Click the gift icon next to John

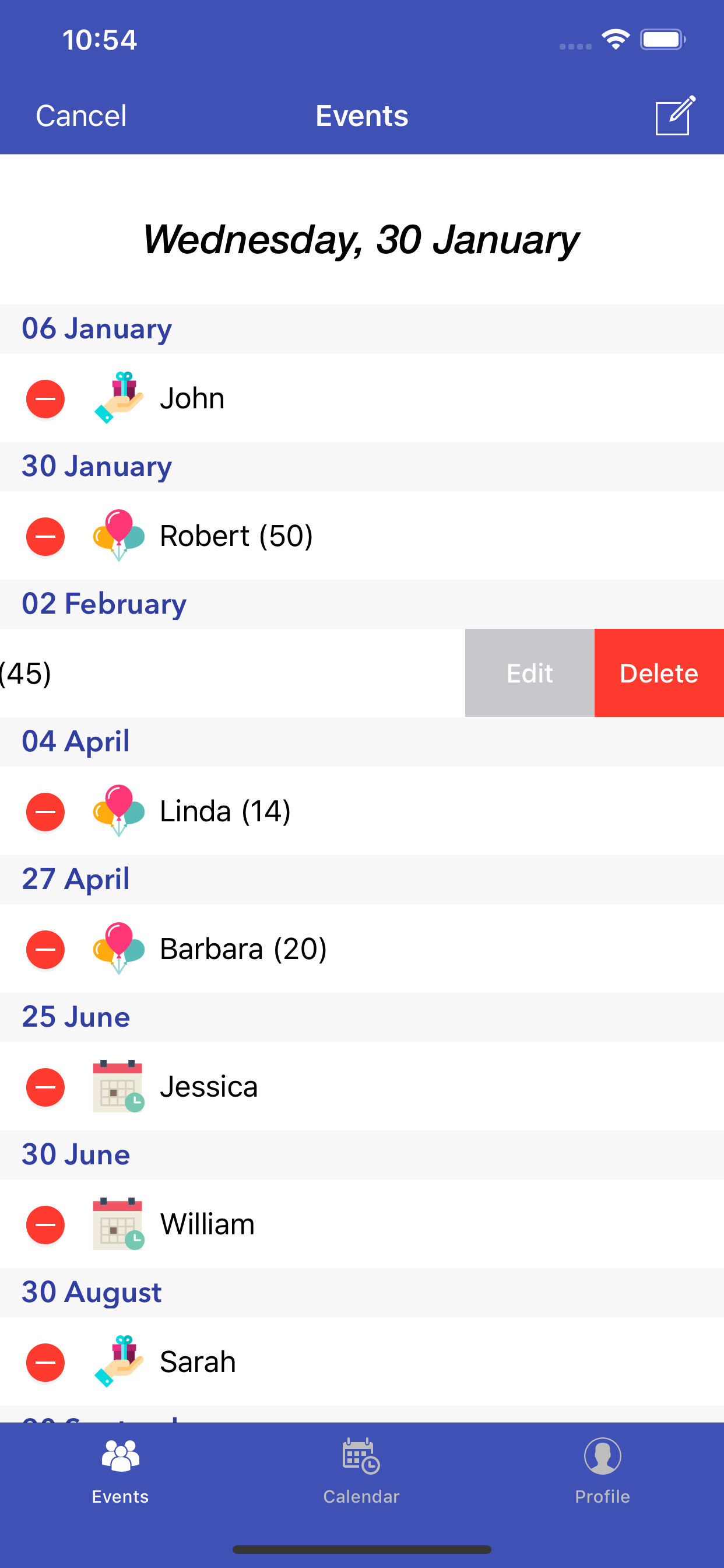click(x=119, y=397)
